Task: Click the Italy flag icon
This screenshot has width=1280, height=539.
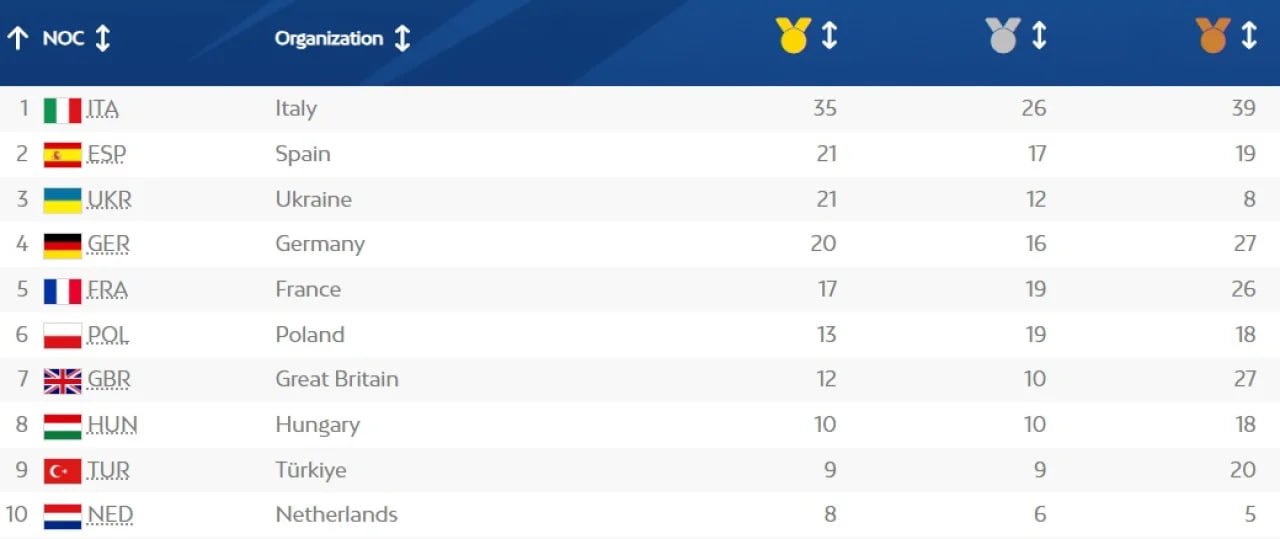Action: pos(62,109)
